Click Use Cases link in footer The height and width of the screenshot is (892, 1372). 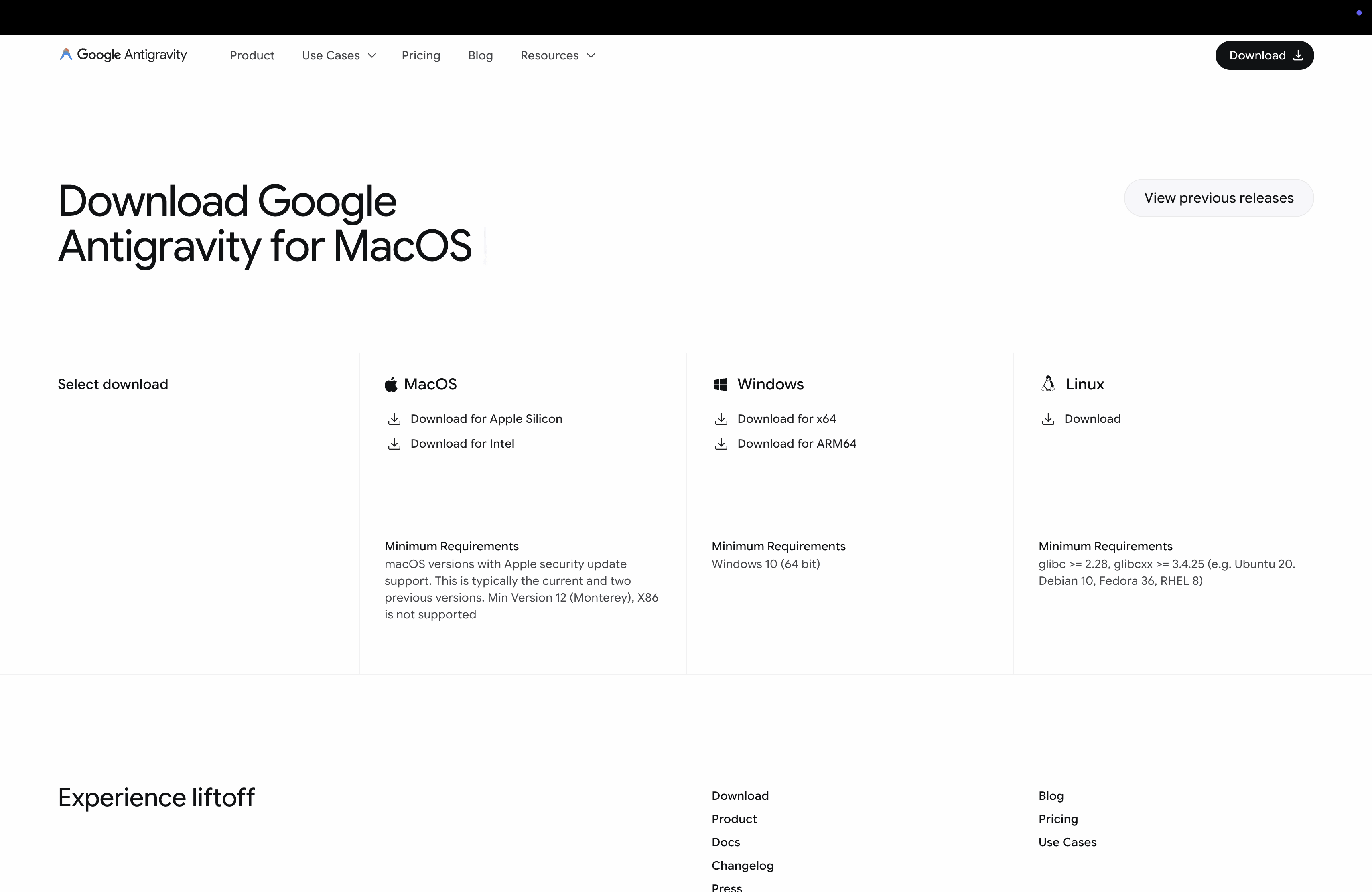click(1067, 842)
